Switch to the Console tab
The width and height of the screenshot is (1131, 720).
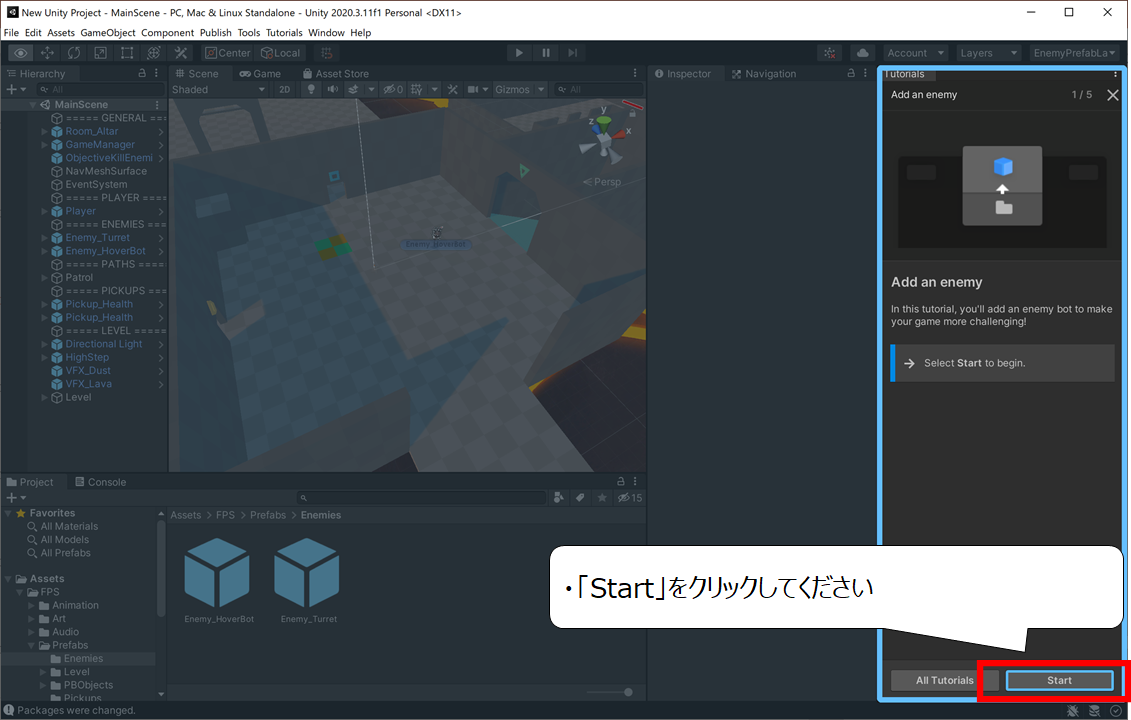coord(100,482)
